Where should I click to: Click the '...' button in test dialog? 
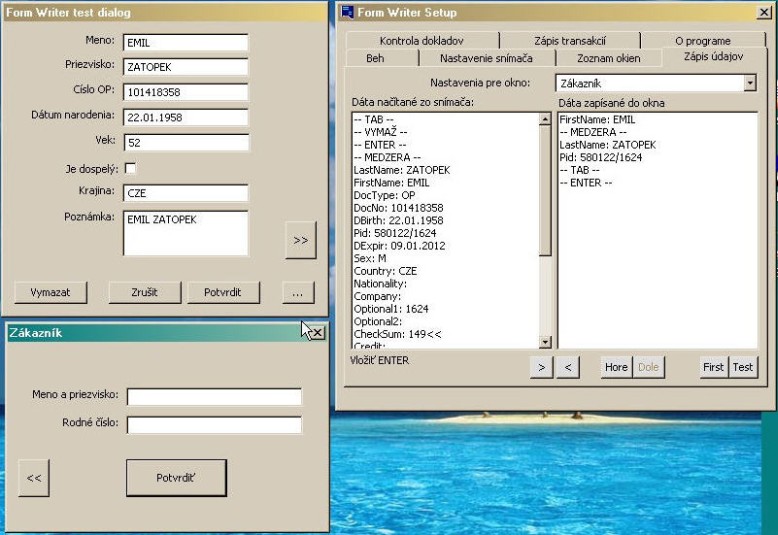297,293
